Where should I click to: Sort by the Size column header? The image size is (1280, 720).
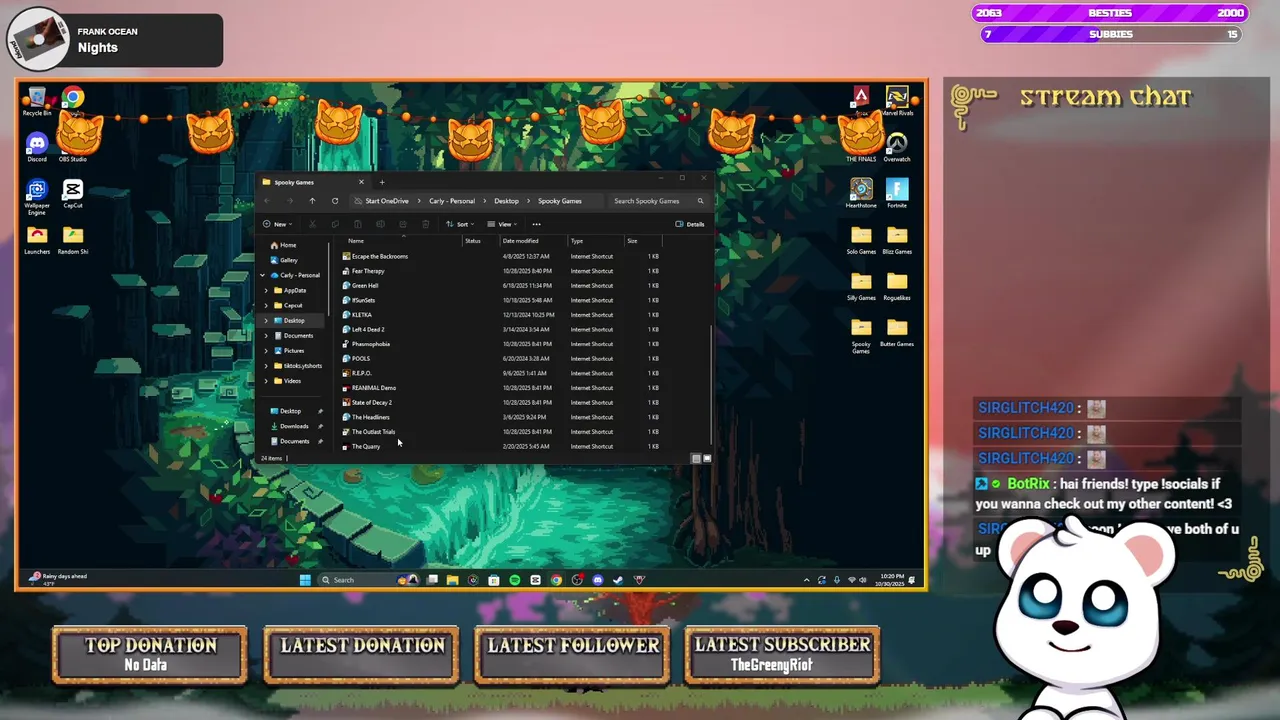click(632, 241)
